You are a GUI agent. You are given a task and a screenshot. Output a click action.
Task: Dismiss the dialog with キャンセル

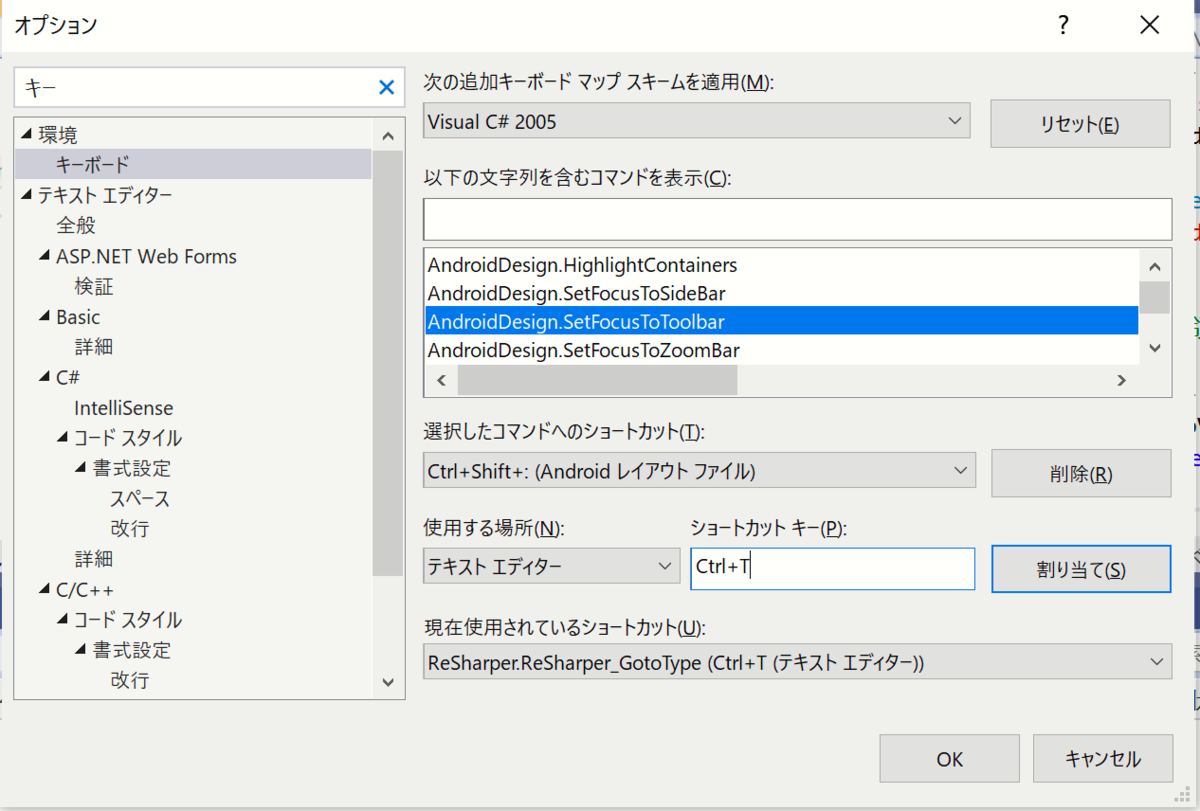pos(1102,758)
